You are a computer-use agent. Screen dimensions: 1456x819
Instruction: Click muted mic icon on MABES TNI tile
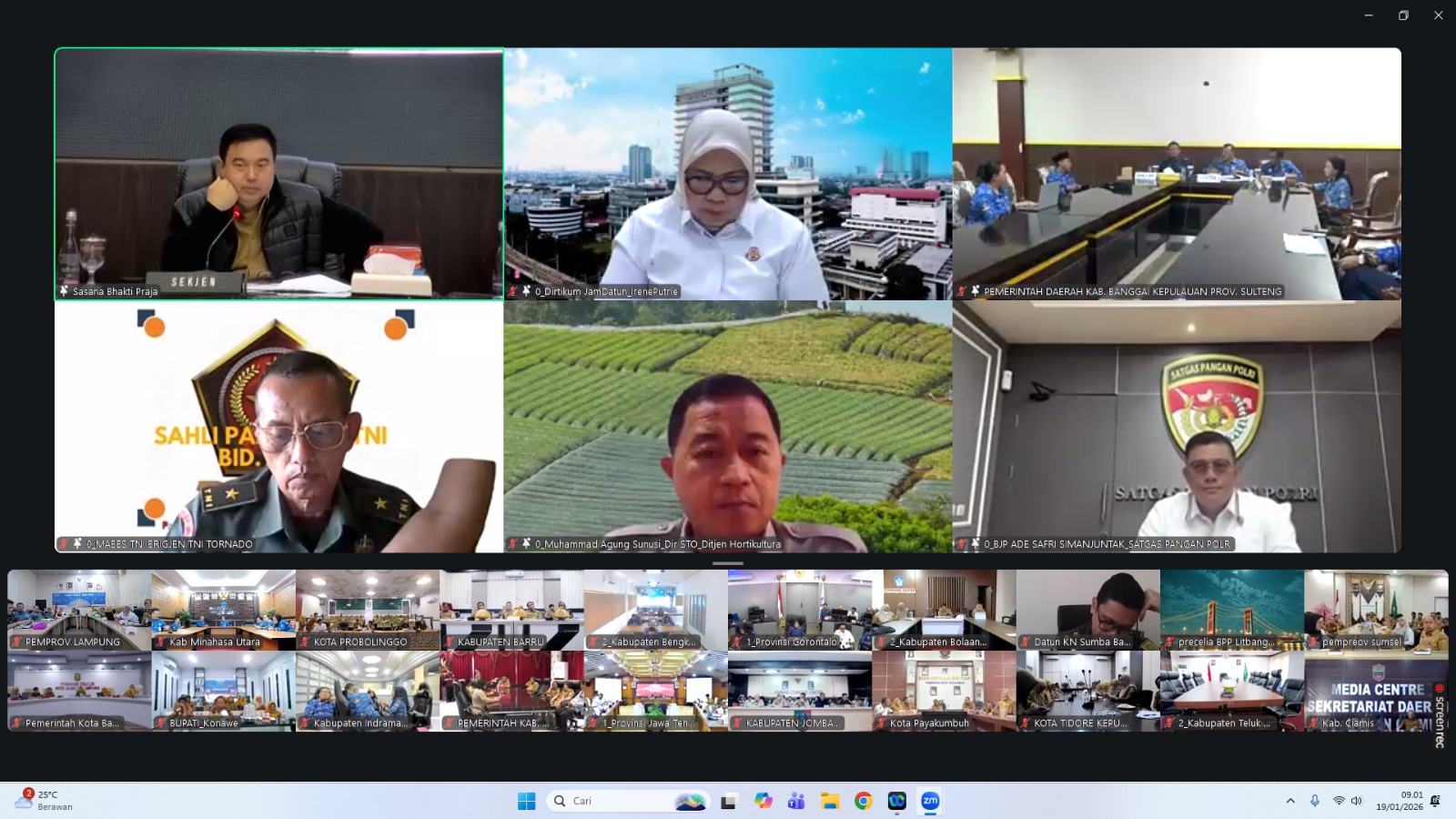(64, 544)
